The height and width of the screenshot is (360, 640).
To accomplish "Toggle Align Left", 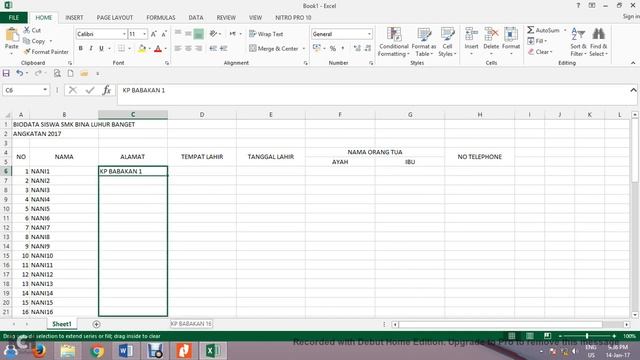I will click(x=178, y=48).
